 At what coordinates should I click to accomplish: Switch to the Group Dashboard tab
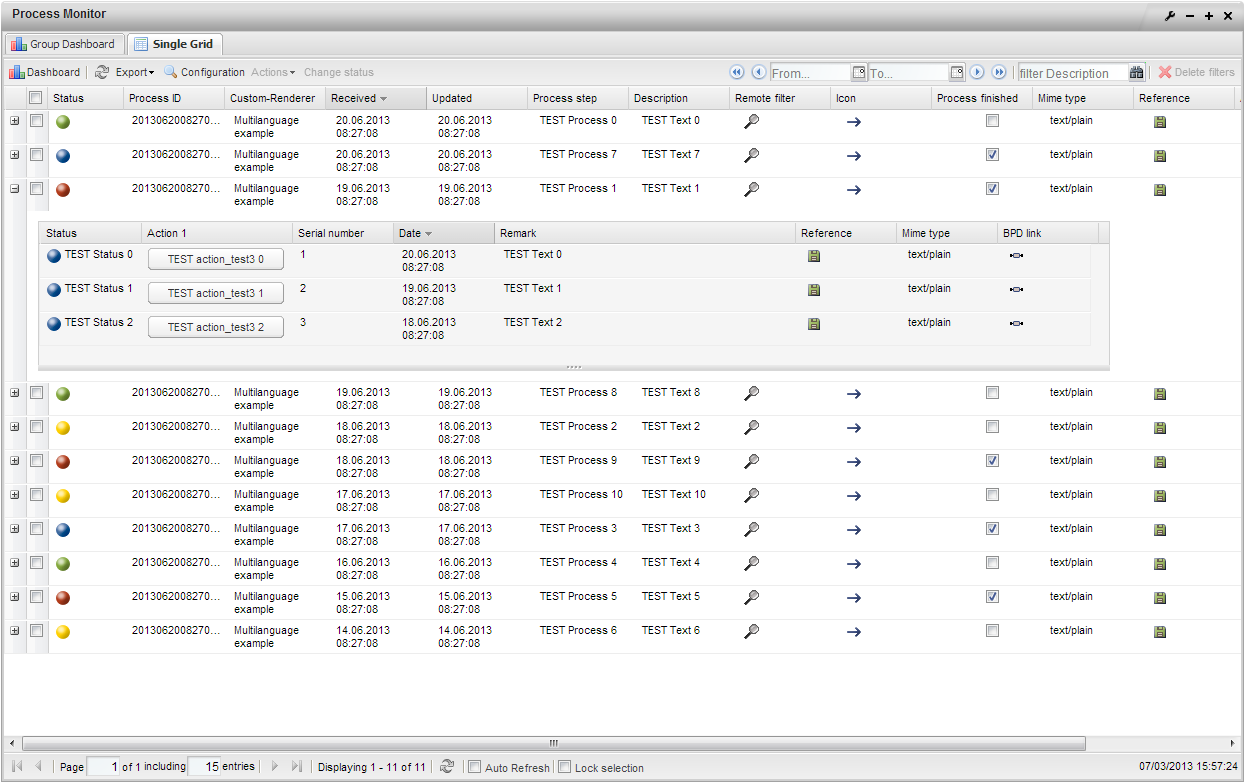point(64,44)
